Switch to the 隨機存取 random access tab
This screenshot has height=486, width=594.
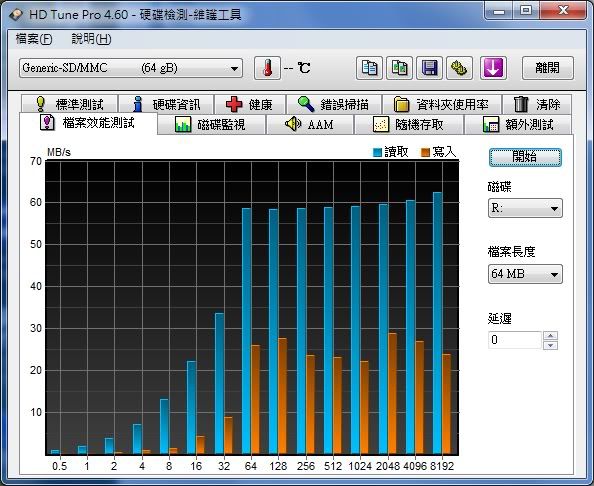(408, 124)
